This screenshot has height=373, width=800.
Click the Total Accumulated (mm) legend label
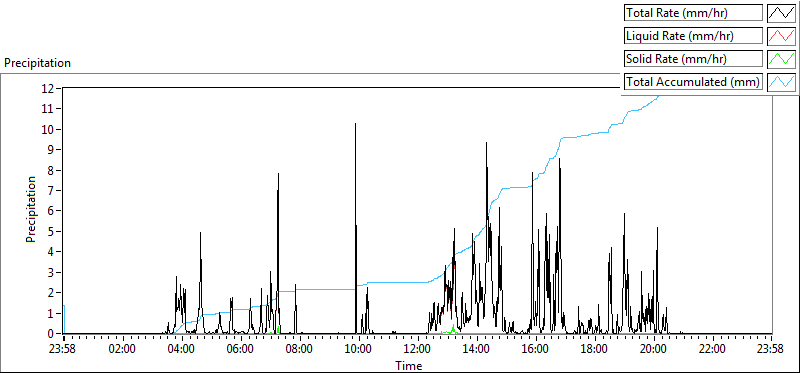pos(693,82)
